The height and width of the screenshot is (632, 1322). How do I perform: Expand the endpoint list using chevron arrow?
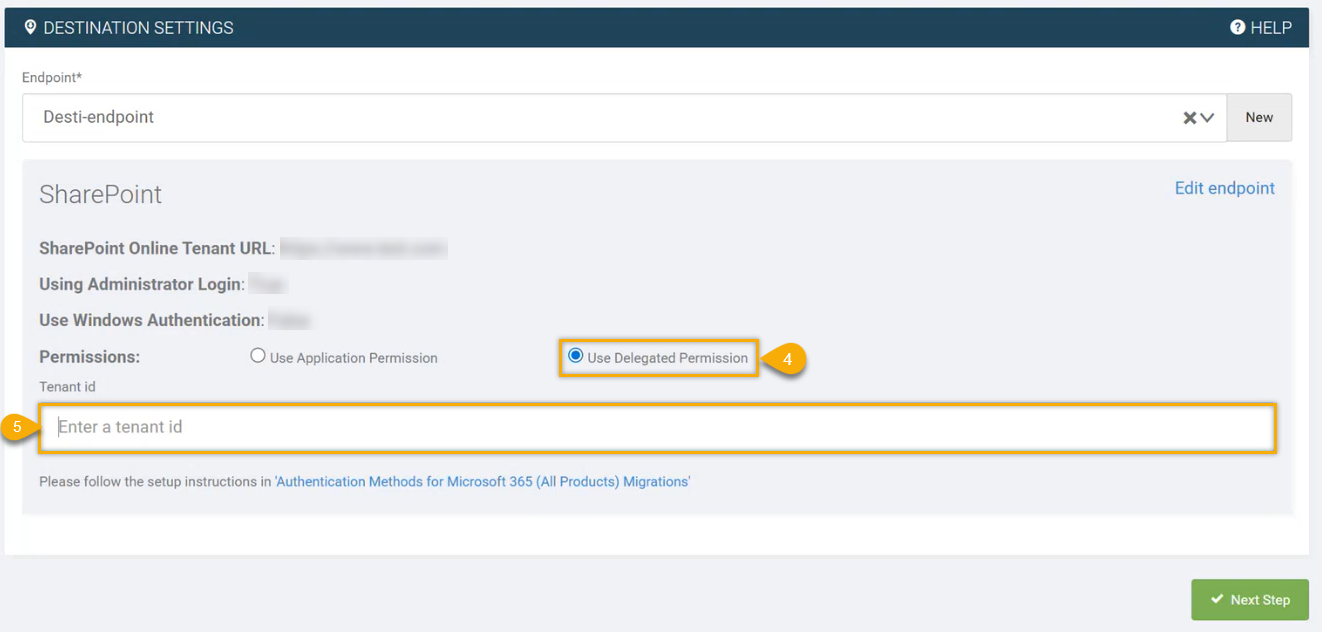[x=1208, y=118]
